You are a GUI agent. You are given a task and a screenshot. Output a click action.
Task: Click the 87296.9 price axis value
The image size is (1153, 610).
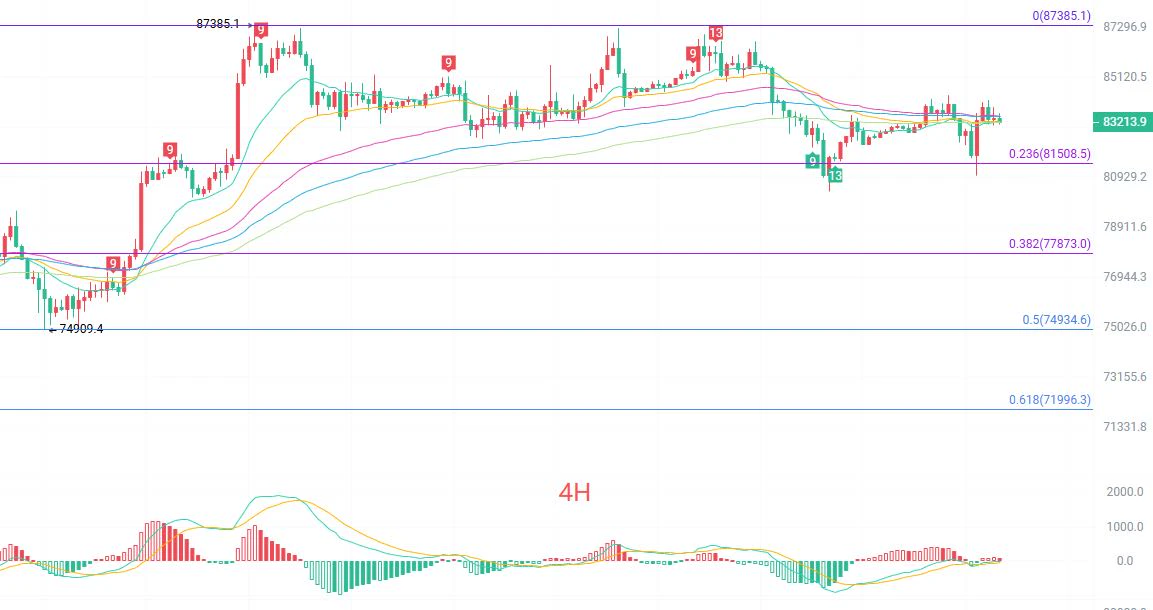(x=1125, y=27)
